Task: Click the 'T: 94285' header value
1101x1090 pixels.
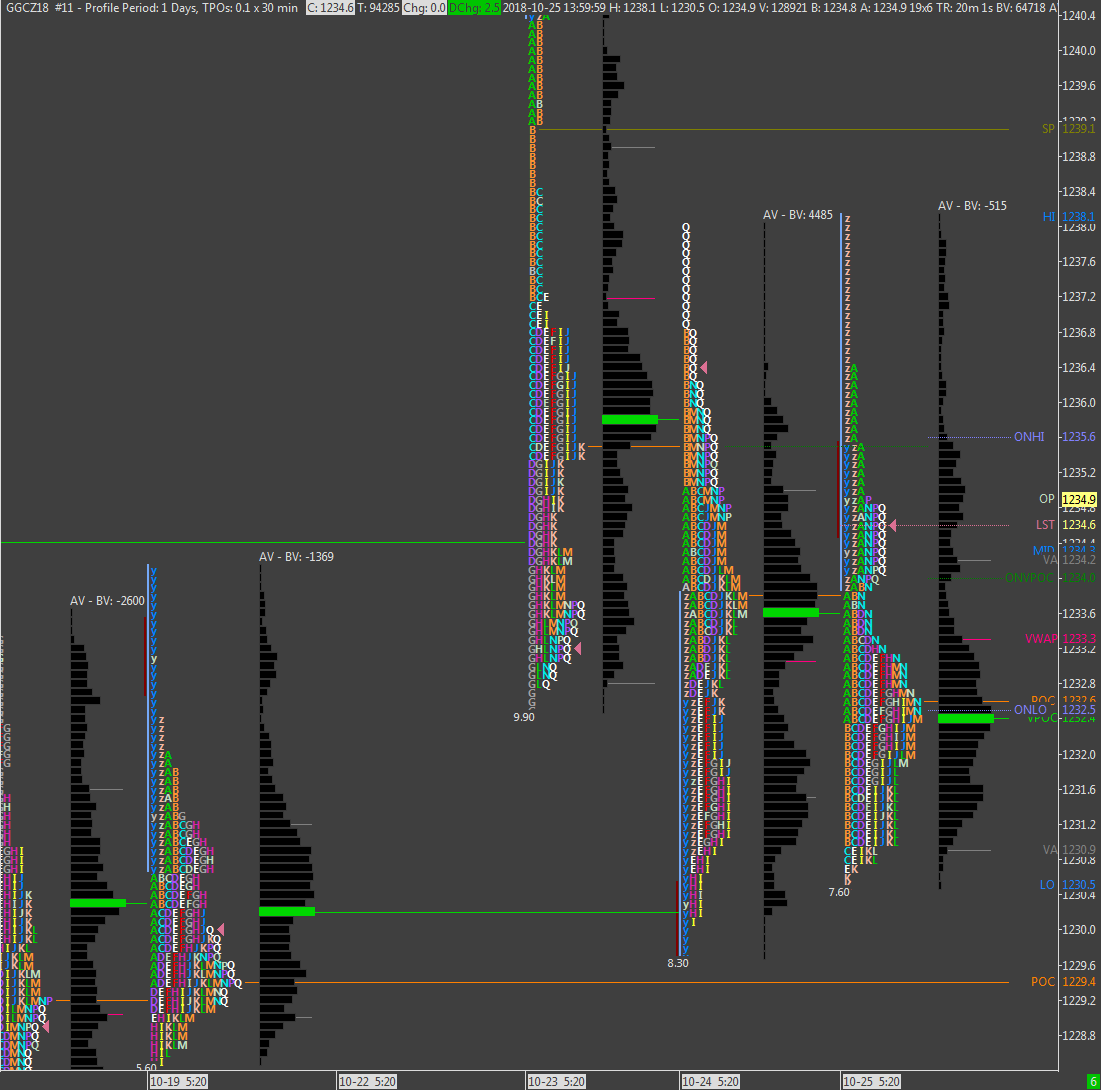Action: (377, 8)
